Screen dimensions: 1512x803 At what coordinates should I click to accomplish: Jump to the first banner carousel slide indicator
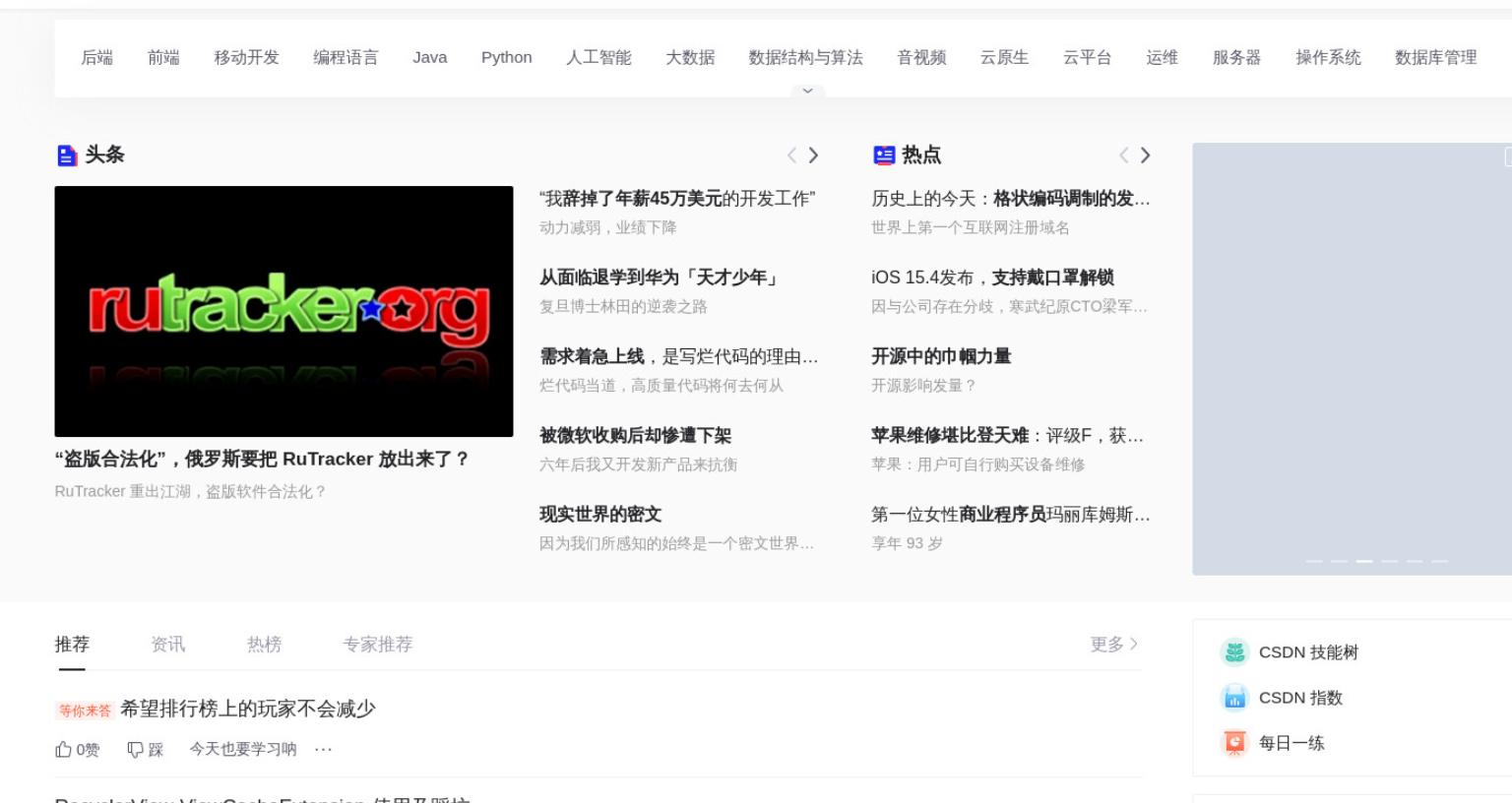[1313, 561]
